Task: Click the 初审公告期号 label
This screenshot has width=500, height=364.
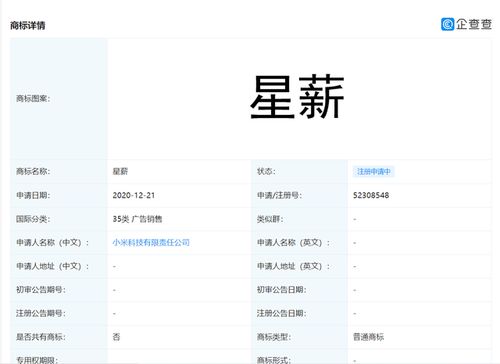Action: 41,290
